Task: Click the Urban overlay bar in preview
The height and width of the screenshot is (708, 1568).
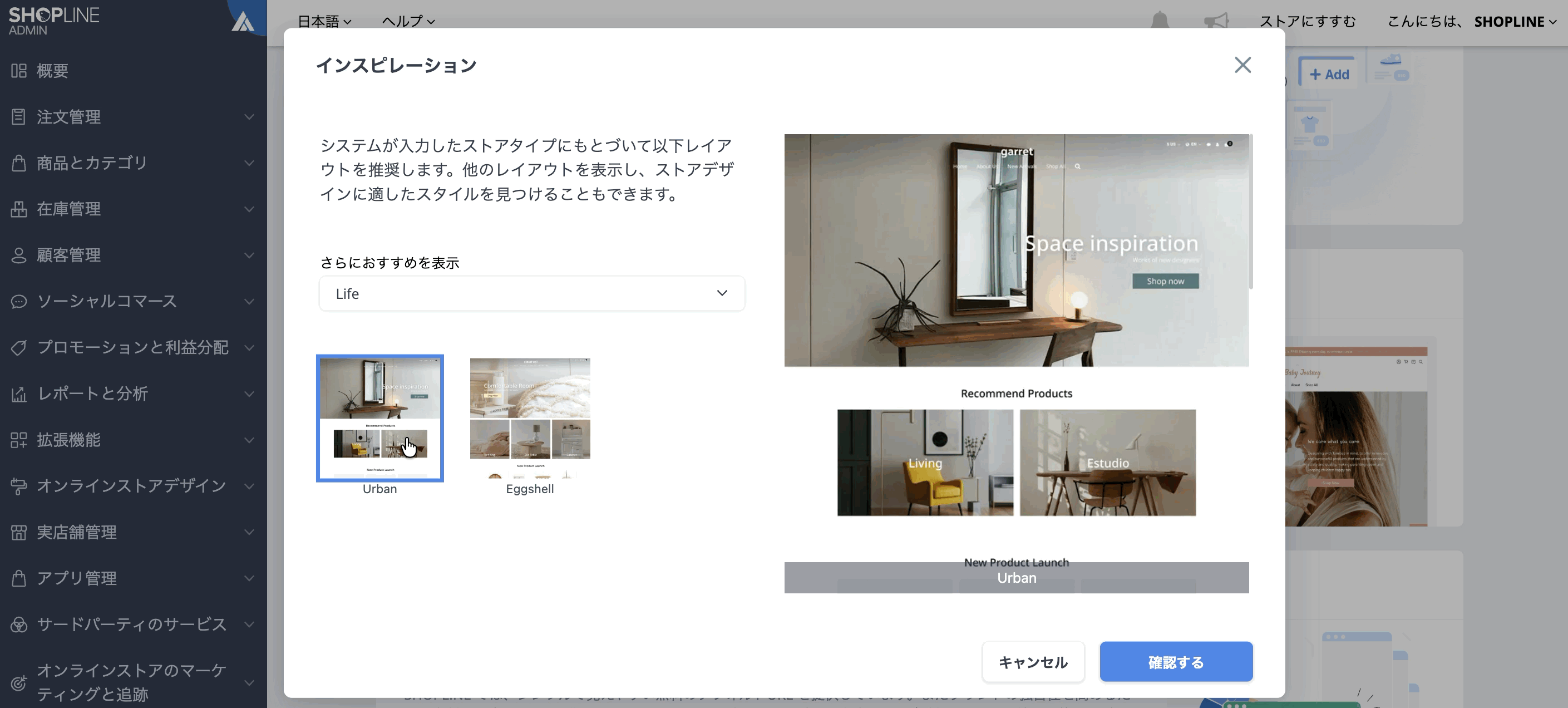Action: coord(1017,578)
